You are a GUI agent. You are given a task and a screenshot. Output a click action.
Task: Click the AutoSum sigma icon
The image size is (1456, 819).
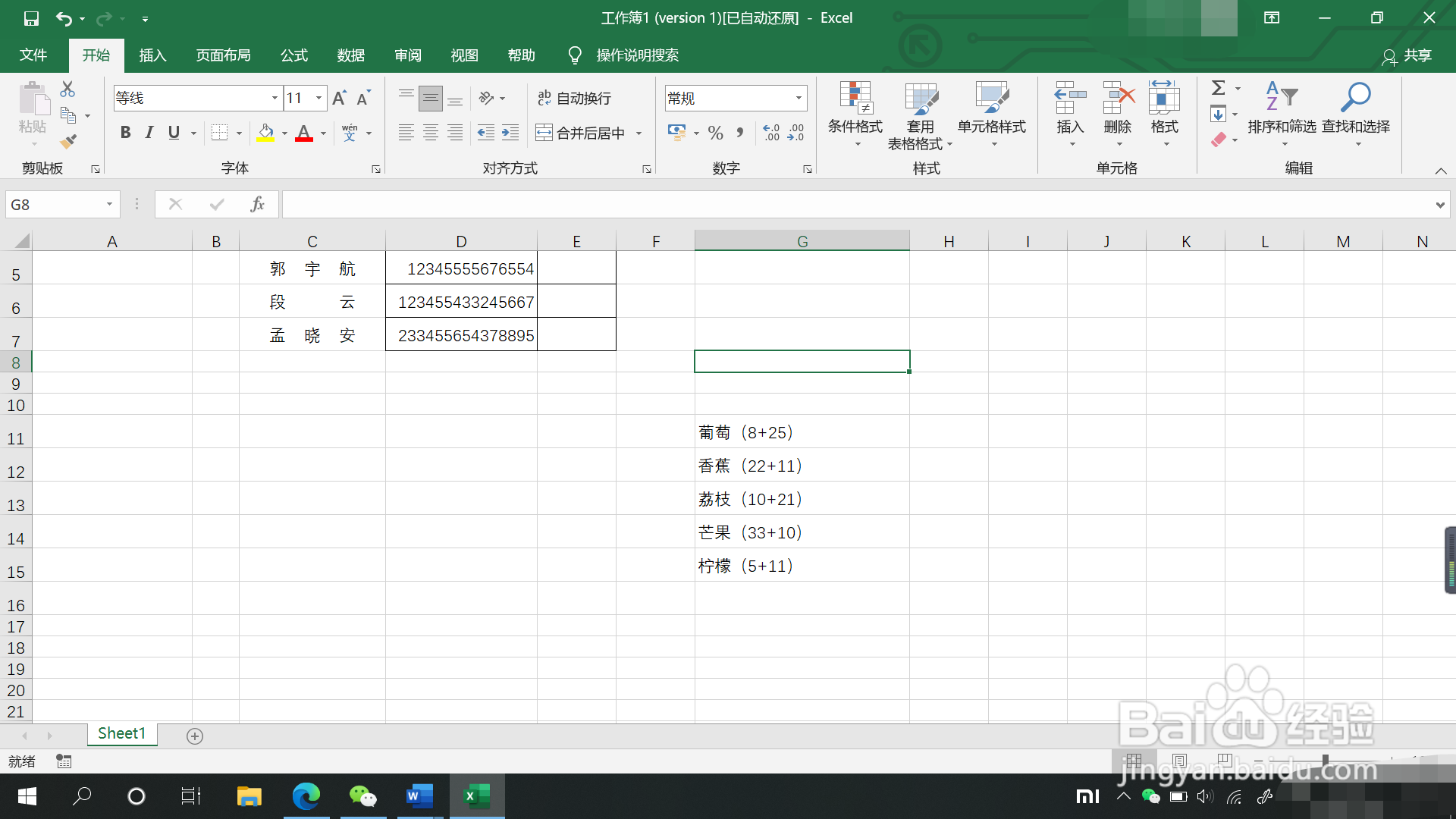(1218, 88)
